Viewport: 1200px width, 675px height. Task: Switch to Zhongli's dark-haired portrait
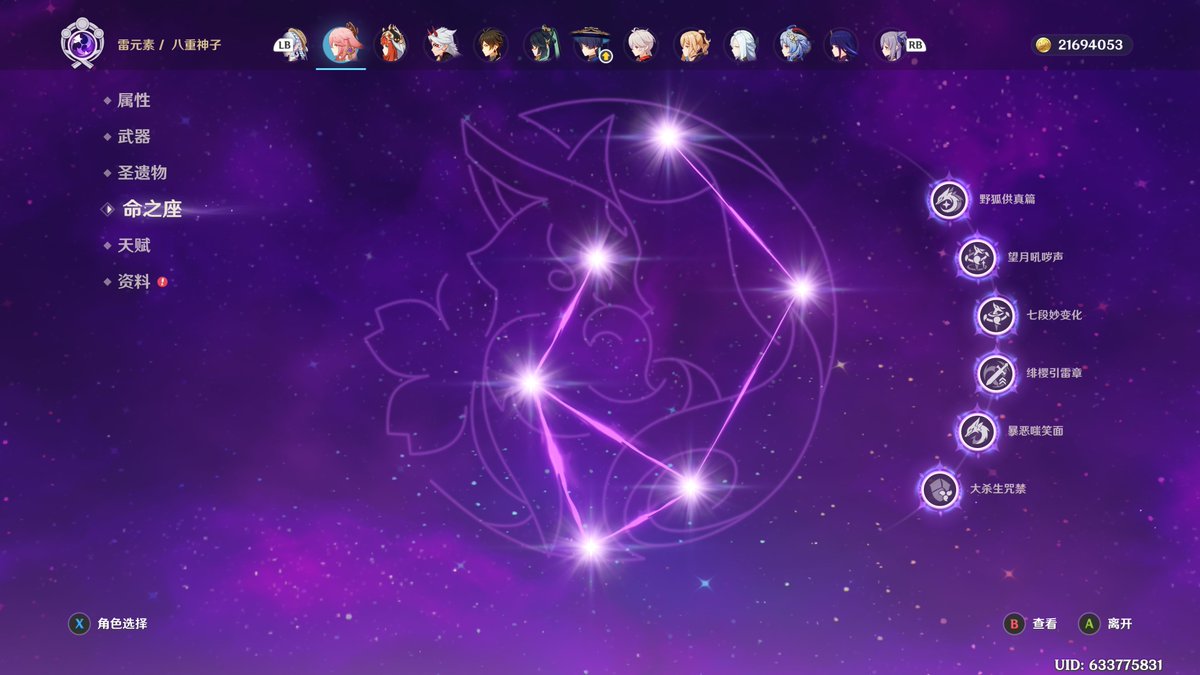pyautogui.click(x=491, y=45)
